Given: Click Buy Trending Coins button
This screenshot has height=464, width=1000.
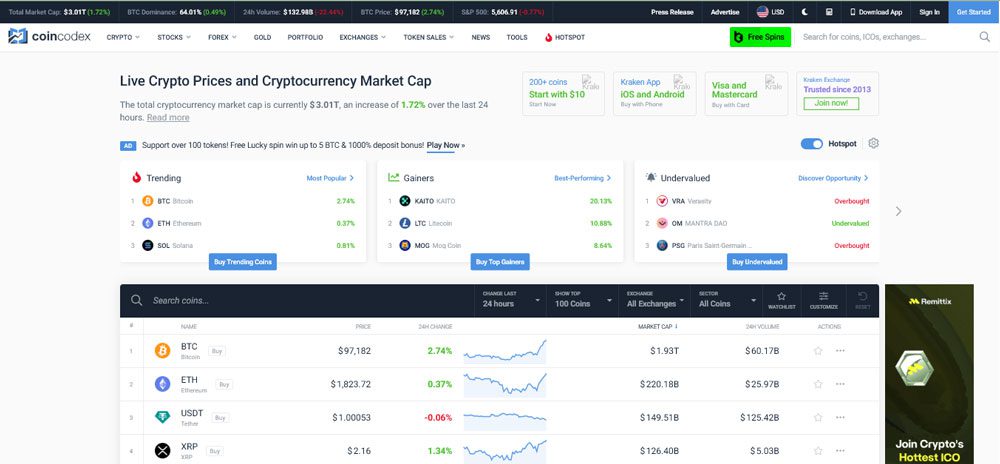Looking at the screenshot, I should pyautogui.click(x=243, y=262).
